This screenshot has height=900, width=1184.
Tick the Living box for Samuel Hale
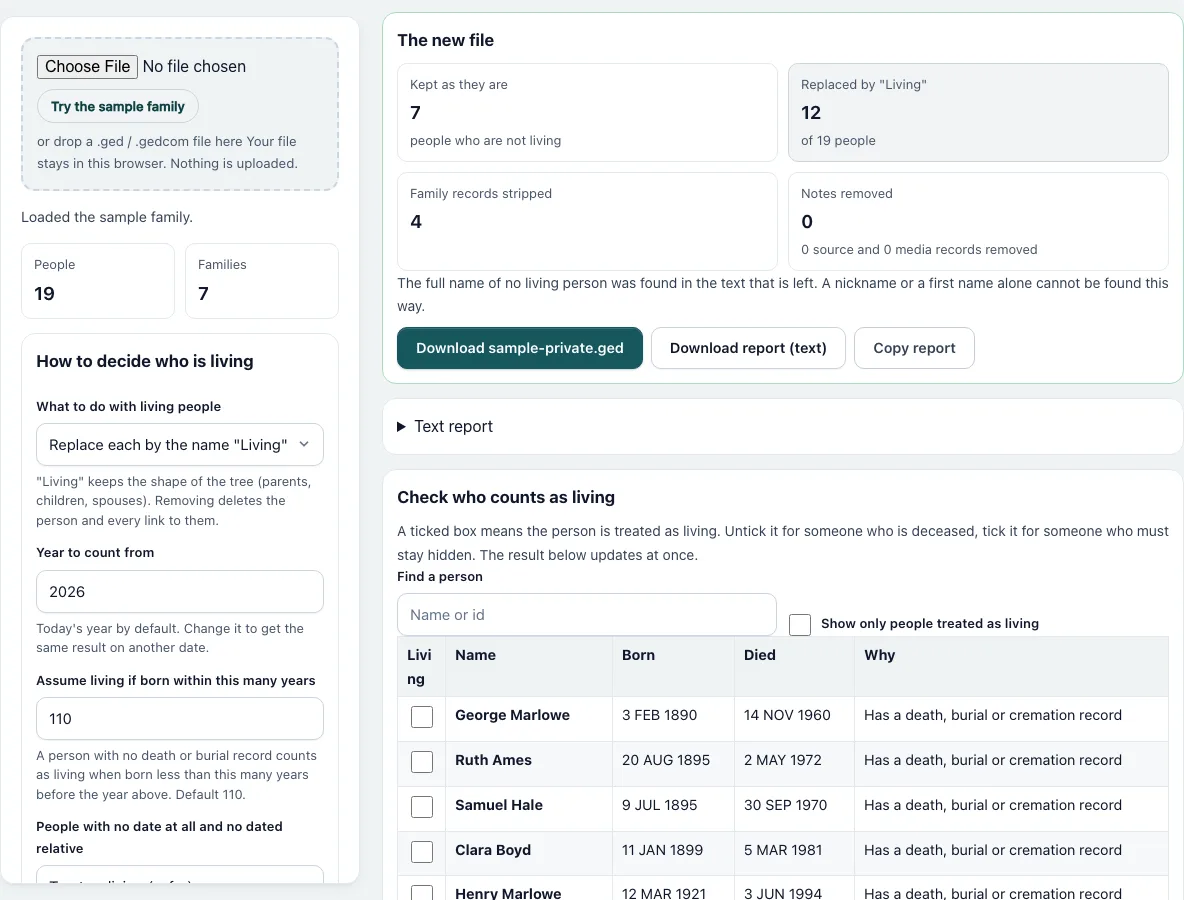pyautogui.click(x=421, y=806)
